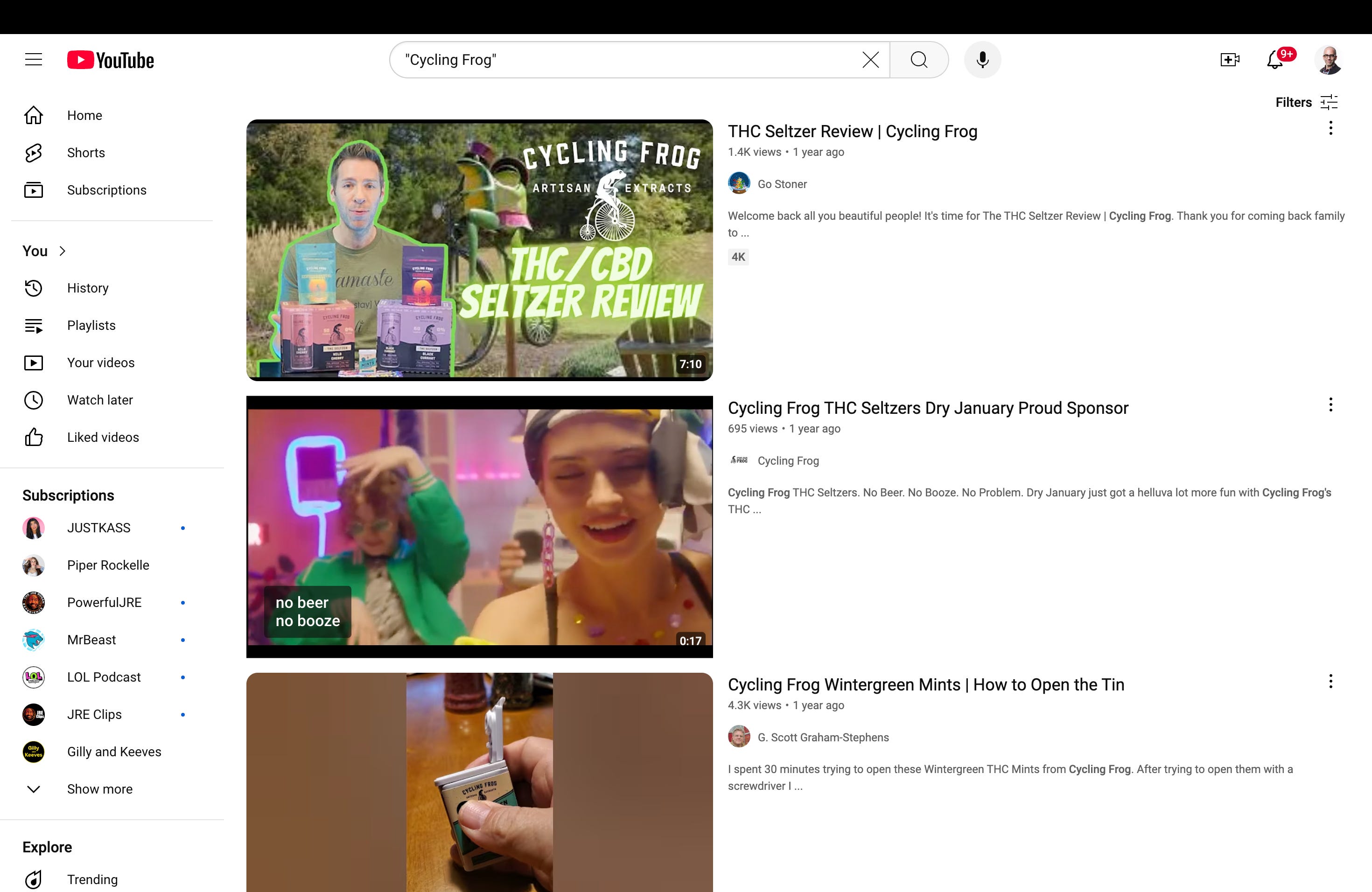Open Watch later list
The image size is (1372, 892).
[x=100, y=399]
